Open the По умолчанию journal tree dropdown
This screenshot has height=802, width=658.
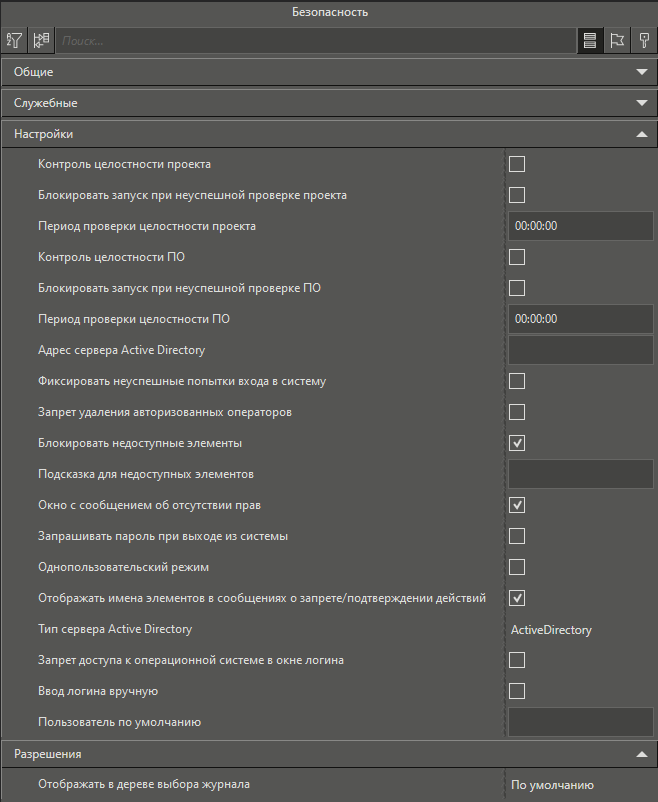580,785
